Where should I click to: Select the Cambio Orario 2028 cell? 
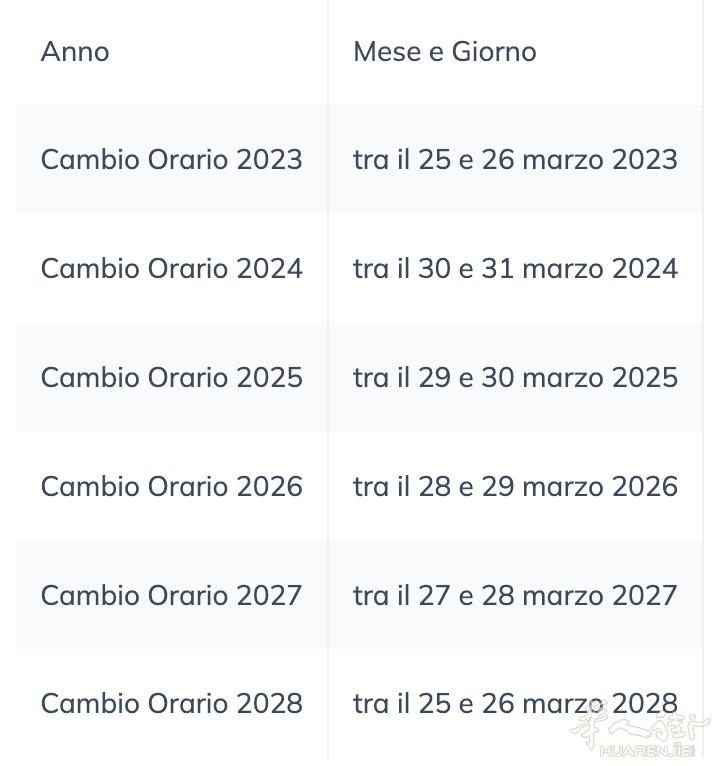pos(171,704)
